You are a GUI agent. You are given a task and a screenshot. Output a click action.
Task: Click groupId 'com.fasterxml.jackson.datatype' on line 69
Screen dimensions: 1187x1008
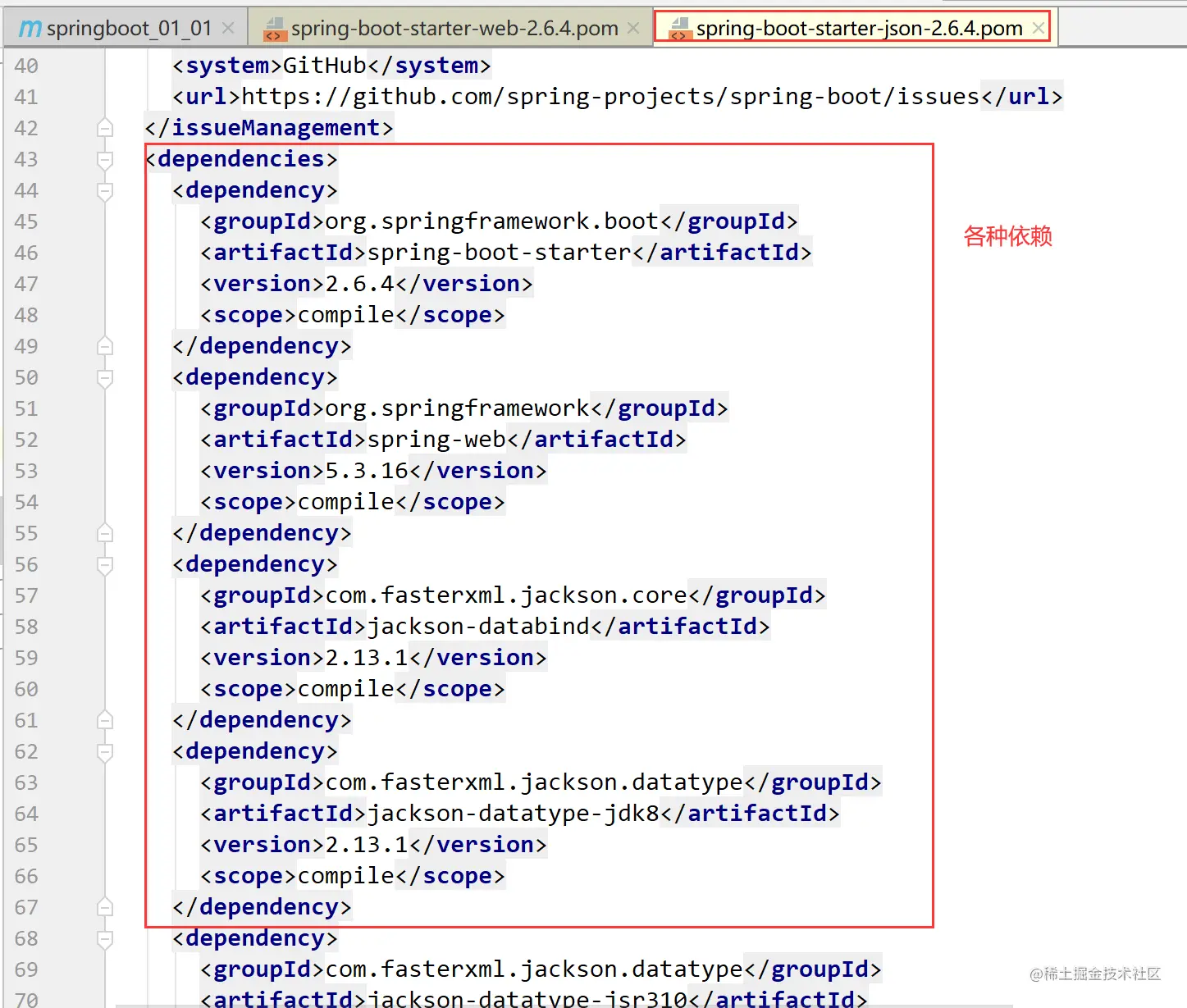click(x=534, y=969)
